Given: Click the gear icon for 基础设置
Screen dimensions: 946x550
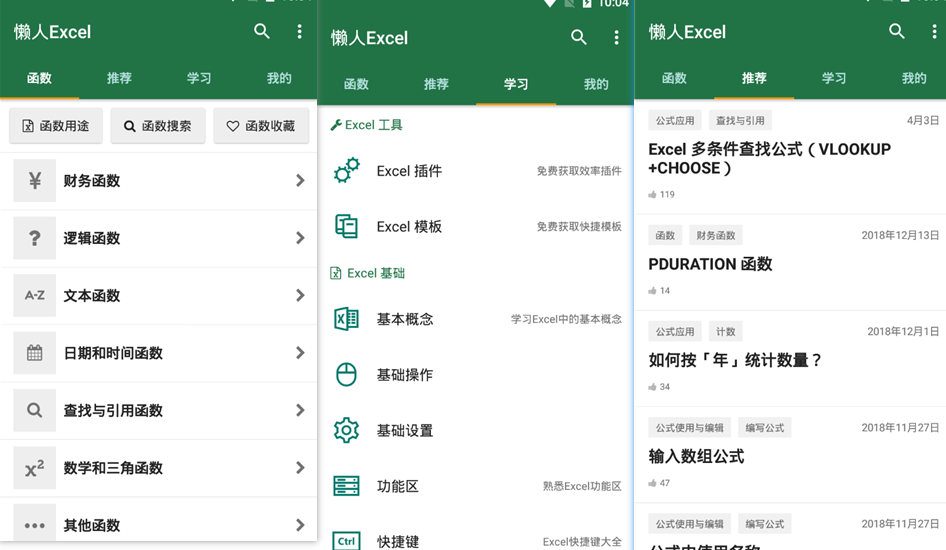Looking at the screenshot, I should (346, 430).
